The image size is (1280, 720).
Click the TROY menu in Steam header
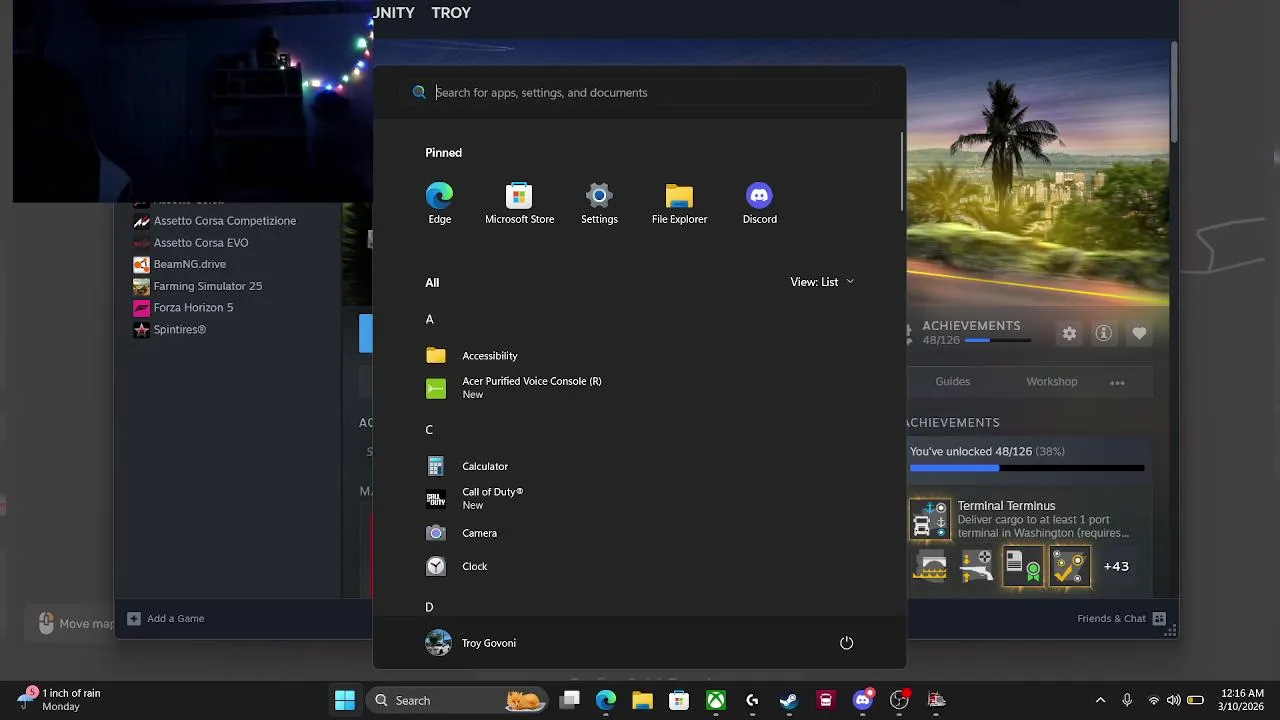coord(451,13)
